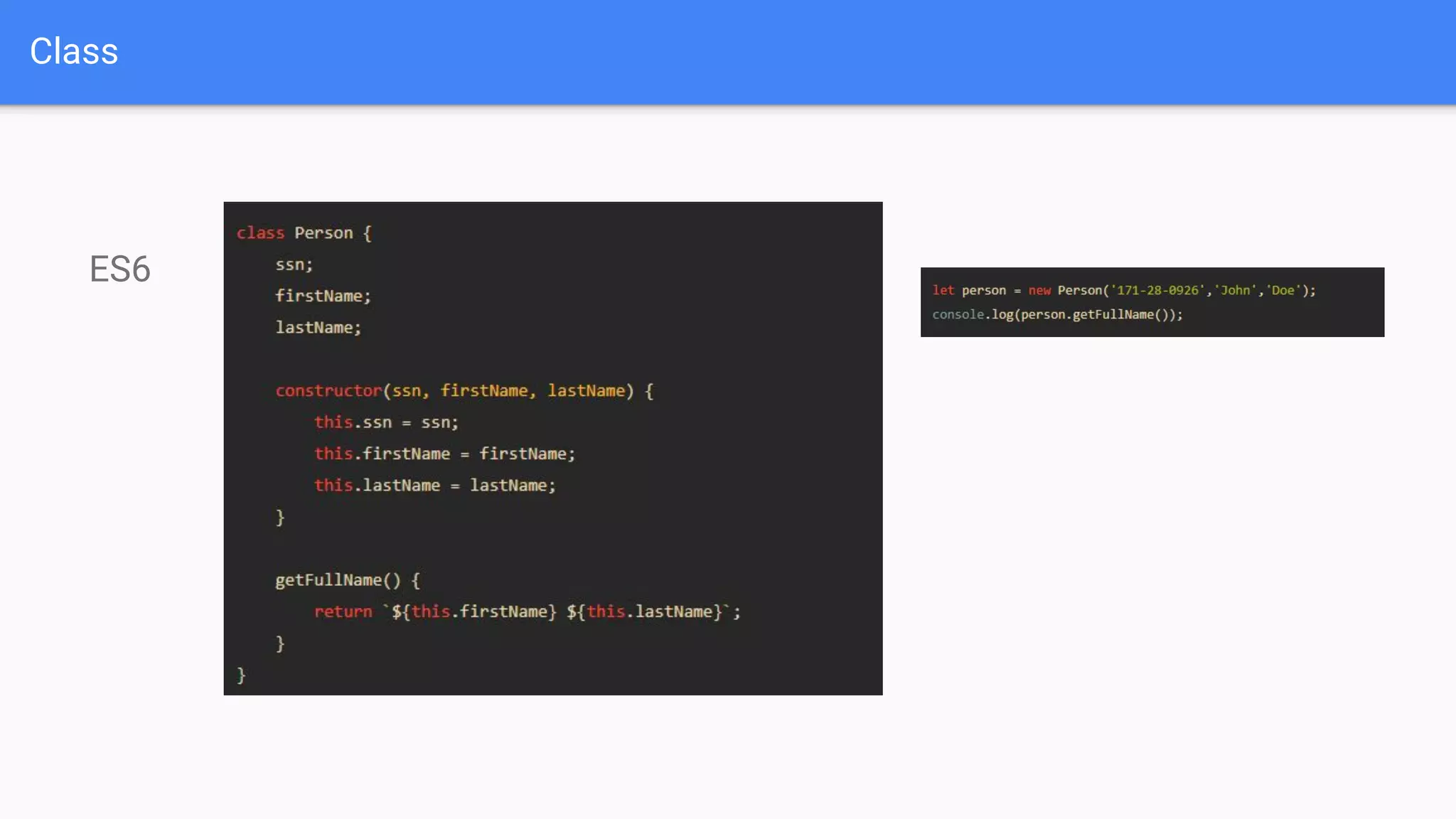Image resolution: width=1456 pixels, height=819 pixels.
Task: Click the 'getFullName() {' method line
Action: click(348, 580)
